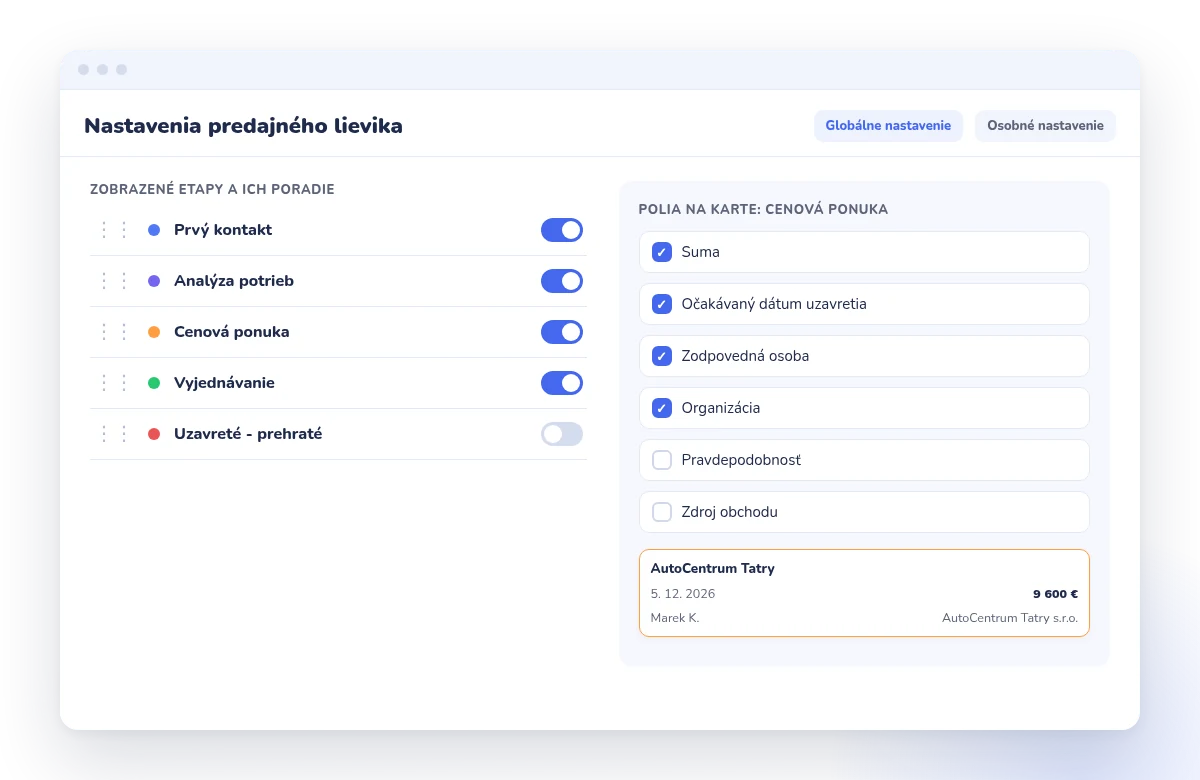Screen dimensions: 1200x780
Task: Enable the Uzavreté - prehraté stage
Action: tap(562, 434)
